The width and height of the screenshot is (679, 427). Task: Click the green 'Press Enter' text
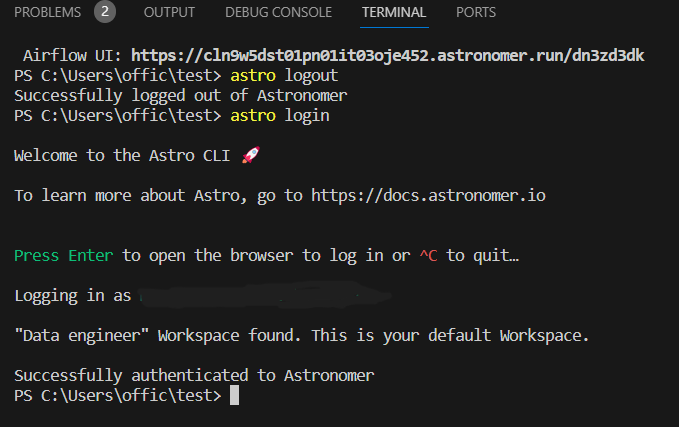[64, 256]
